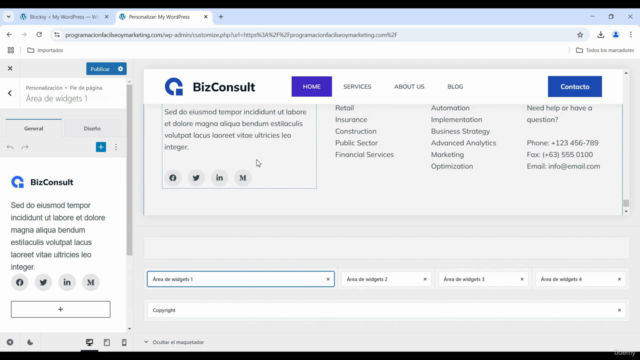Click the Business Strategy footer link

coord(460,131)
